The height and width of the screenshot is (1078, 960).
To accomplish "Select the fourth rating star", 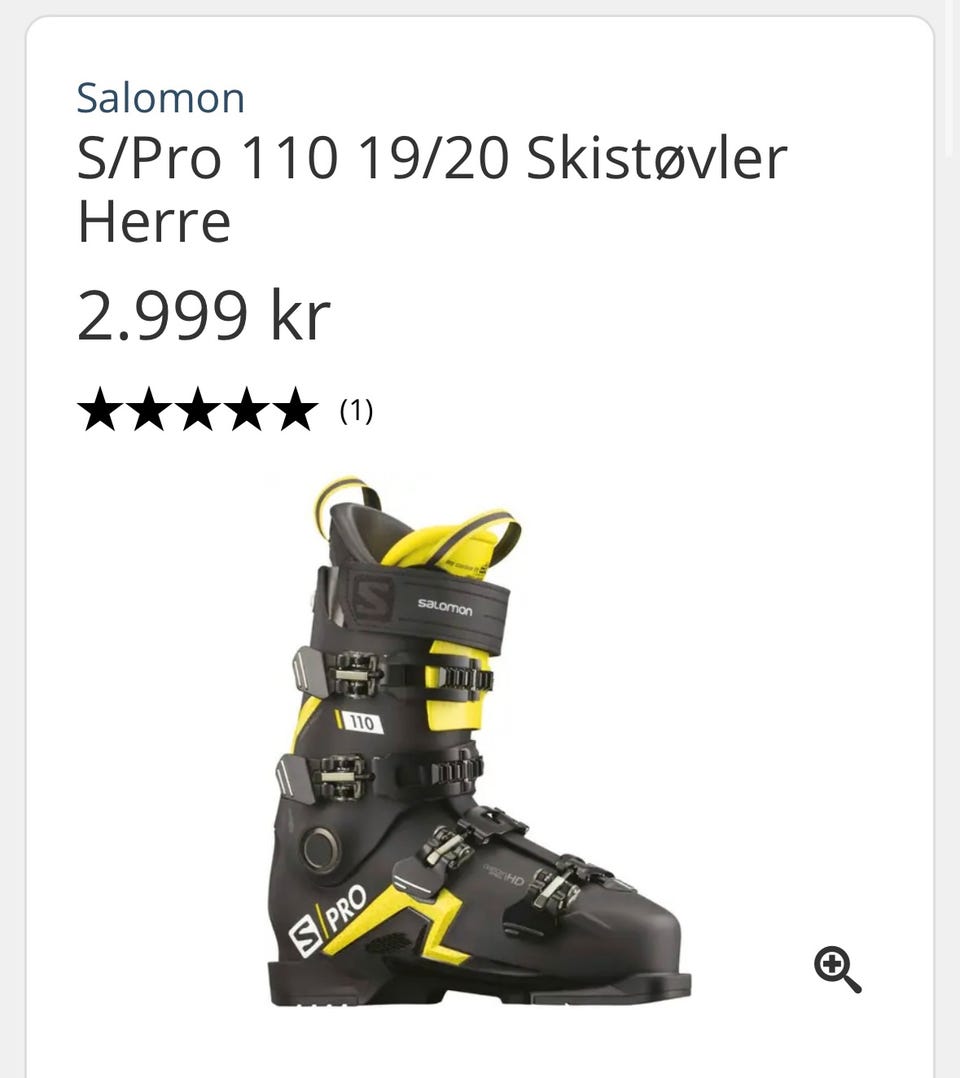I will [247, 409].
